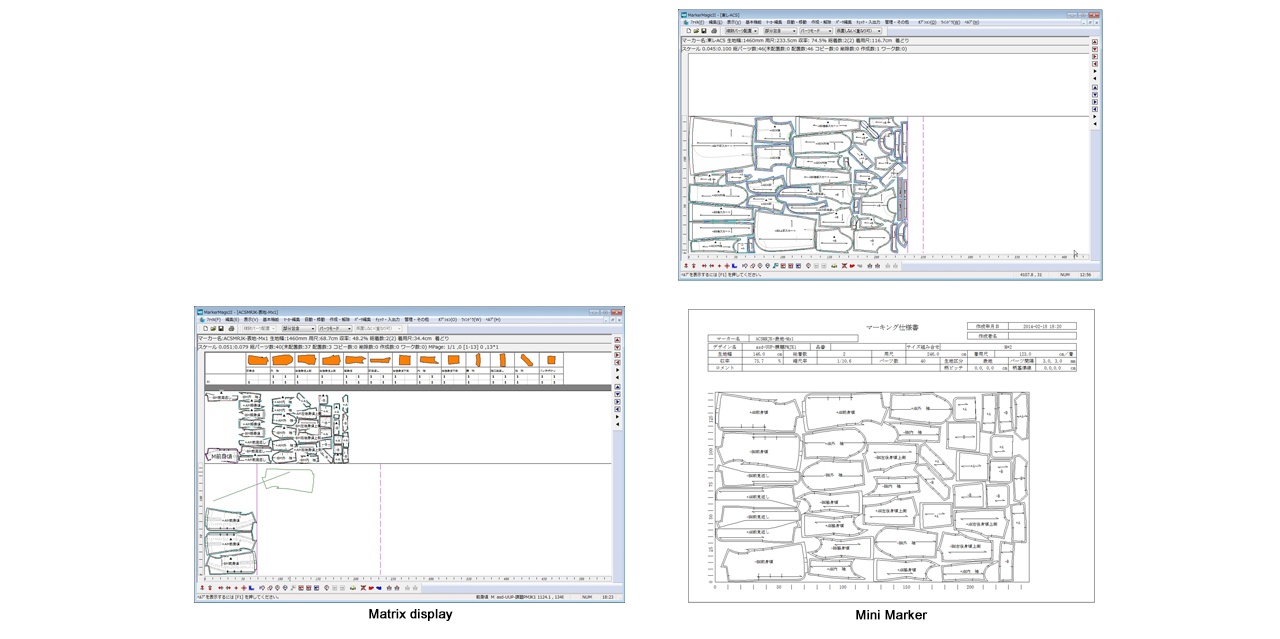The width and height of the screenshot is (1280, 639).
Task: Open the 部分空余 dropdown in the Matrix display window
Action: click(298, 328)
